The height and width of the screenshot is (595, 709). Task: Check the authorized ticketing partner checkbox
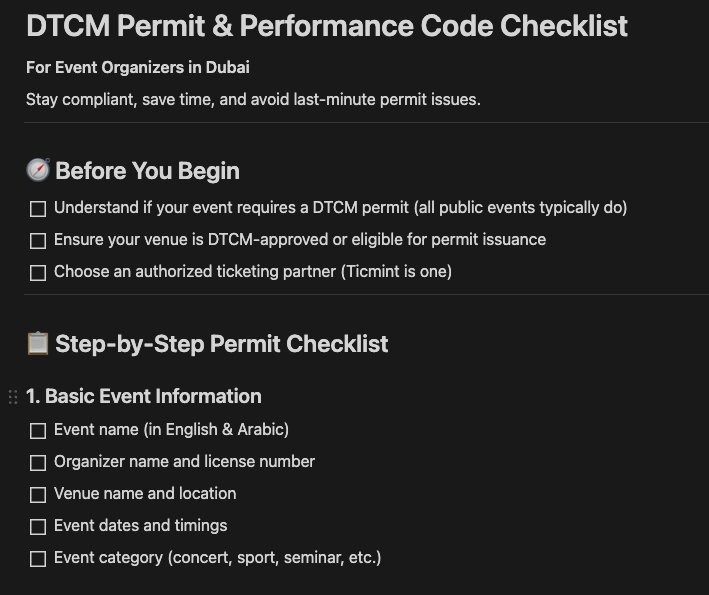tap(38, 273)
